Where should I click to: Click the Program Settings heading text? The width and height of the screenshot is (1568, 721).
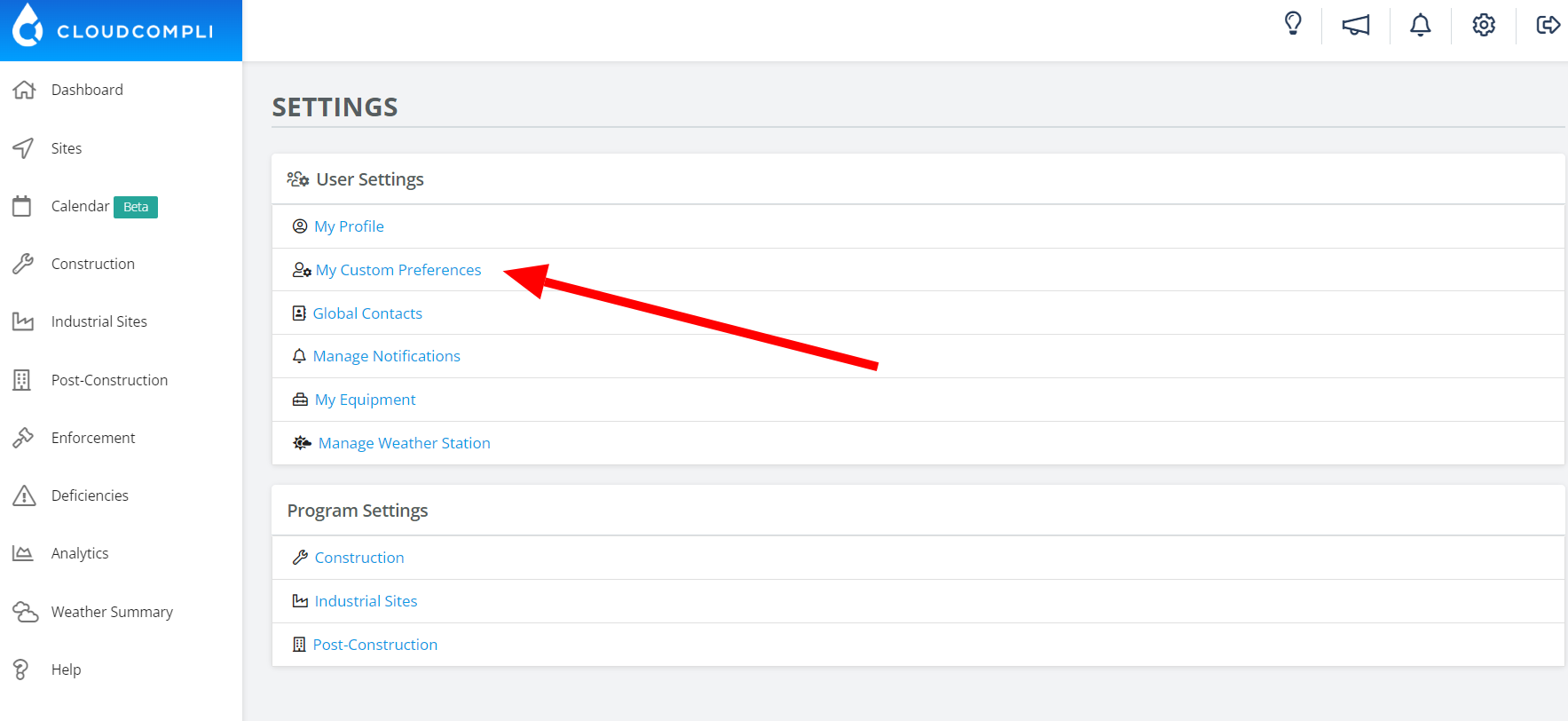(358, 511)
